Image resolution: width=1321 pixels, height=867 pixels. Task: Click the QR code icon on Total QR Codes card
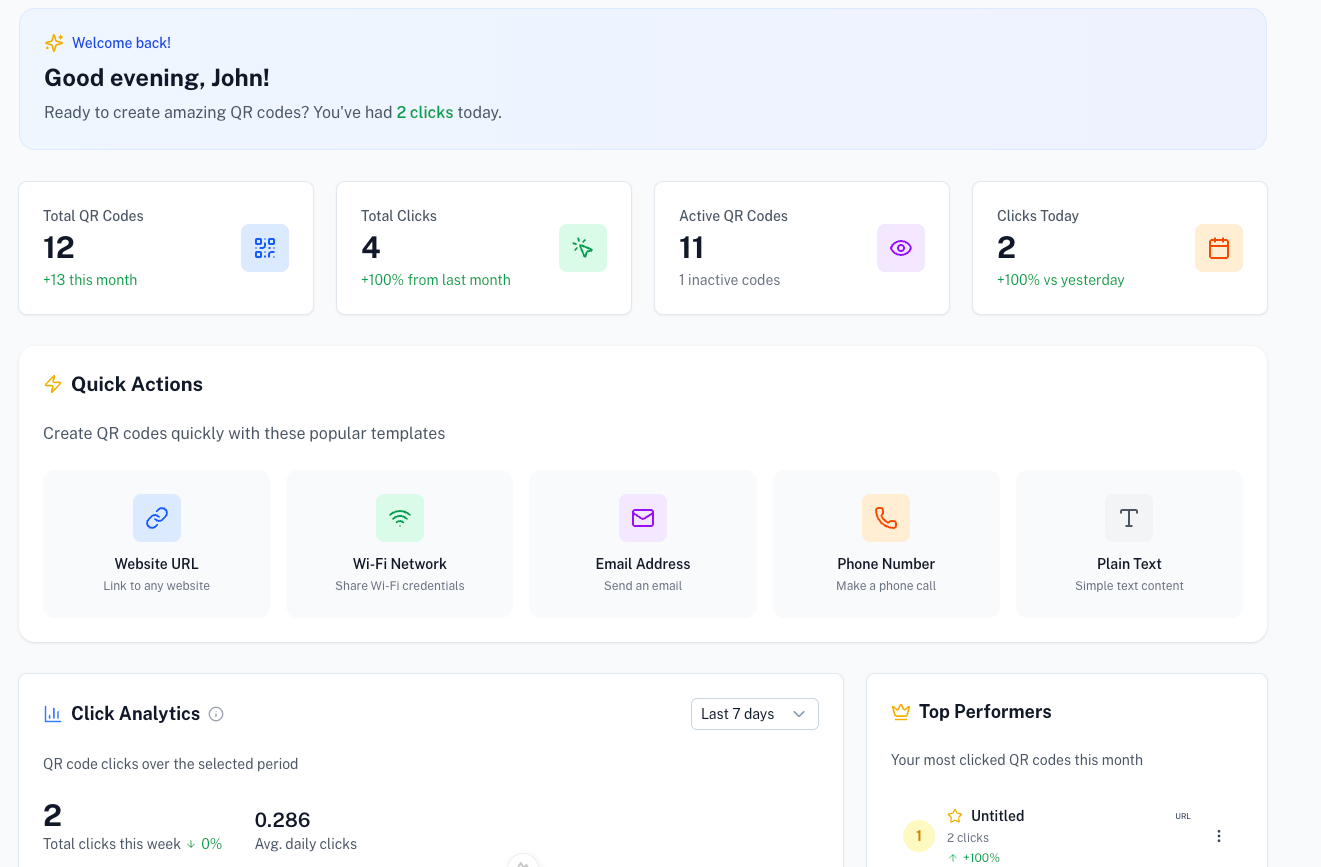(x=265, y=247)
